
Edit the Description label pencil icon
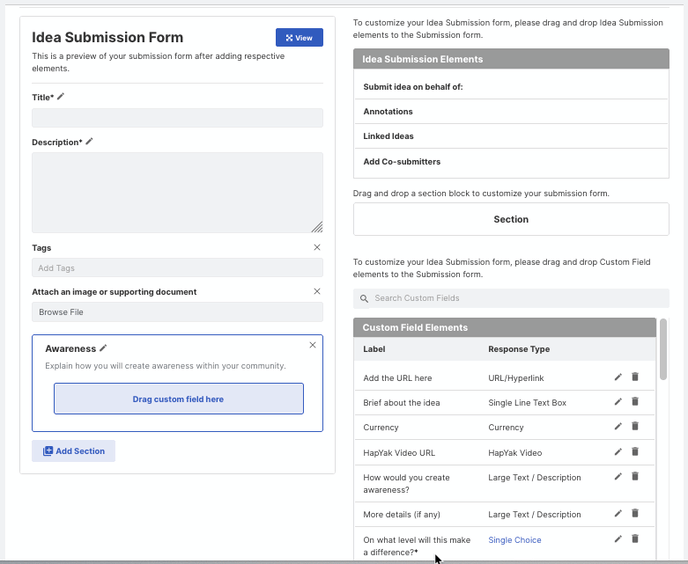[x=89, y=141]
